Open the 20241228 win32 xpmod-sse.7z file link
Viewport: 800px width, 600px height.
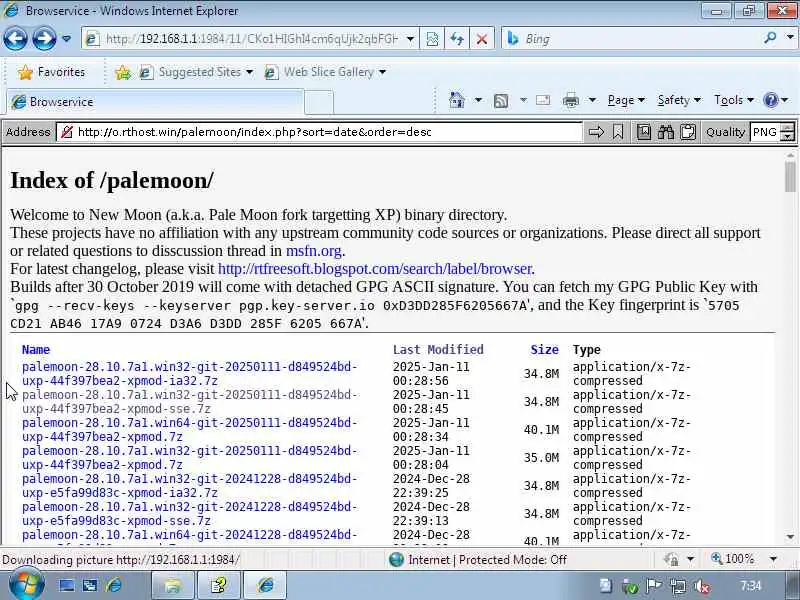[189, 514]
